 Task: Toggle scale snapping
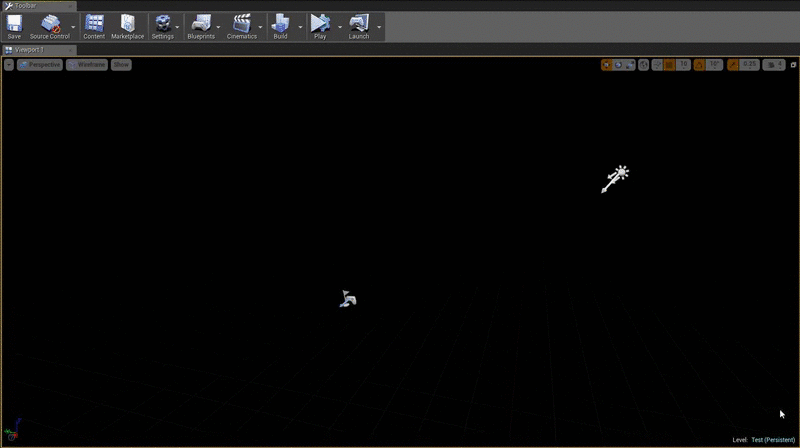(733, 65)
